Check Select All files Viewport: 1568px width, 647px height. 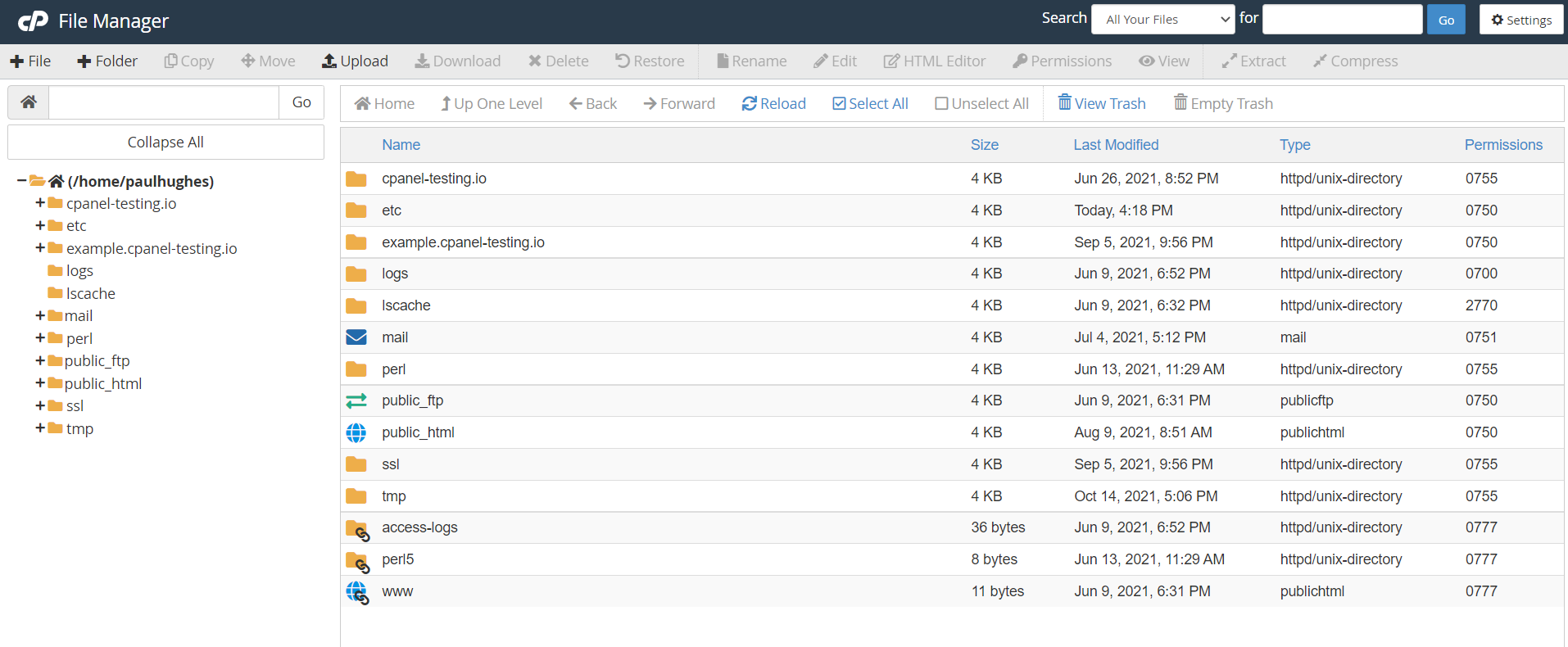point(870,104)
